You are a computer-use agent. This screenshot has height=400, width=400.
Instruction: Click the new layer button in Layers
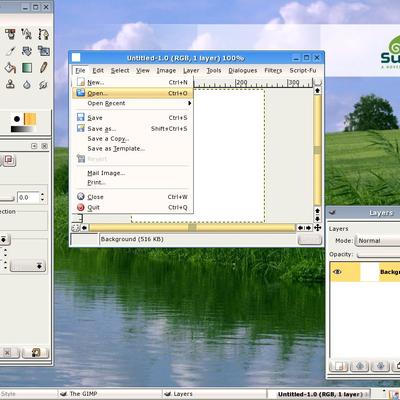(x=339, y=366)
